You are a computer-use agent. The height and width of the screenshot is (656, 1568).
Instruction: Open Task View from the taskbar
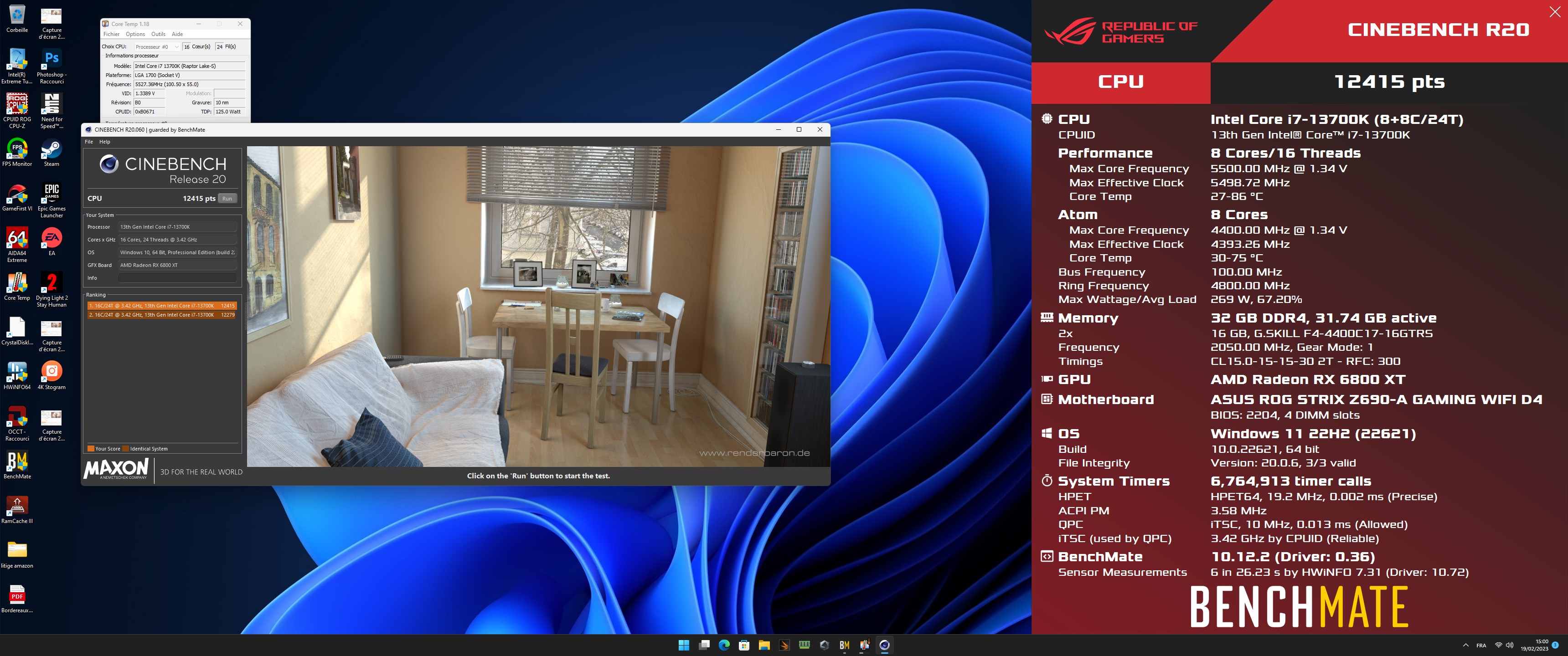tap(704, 645)
